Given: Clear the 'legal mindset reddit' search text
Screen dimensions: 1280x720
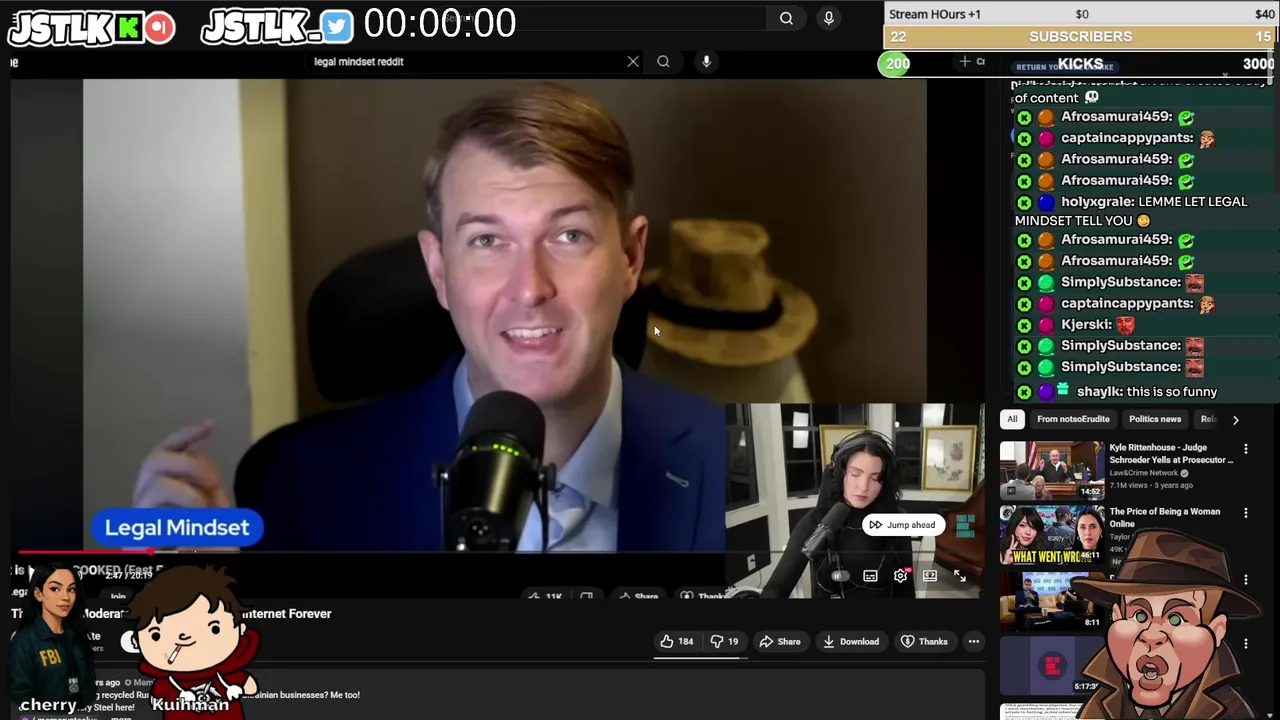Looking at the screenshot, I should [633, 61].
